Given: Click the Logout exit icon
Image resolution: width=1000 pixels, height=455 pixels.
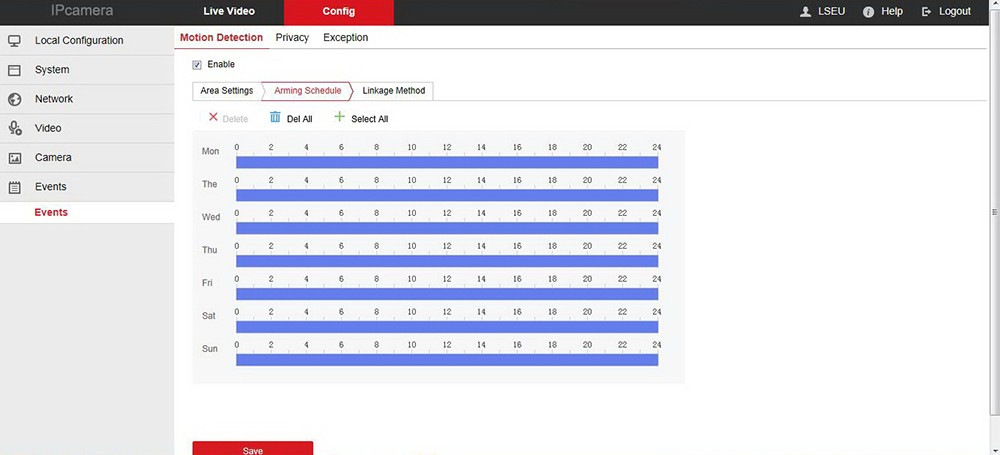Looking at the screenshot, I should 926,12.
